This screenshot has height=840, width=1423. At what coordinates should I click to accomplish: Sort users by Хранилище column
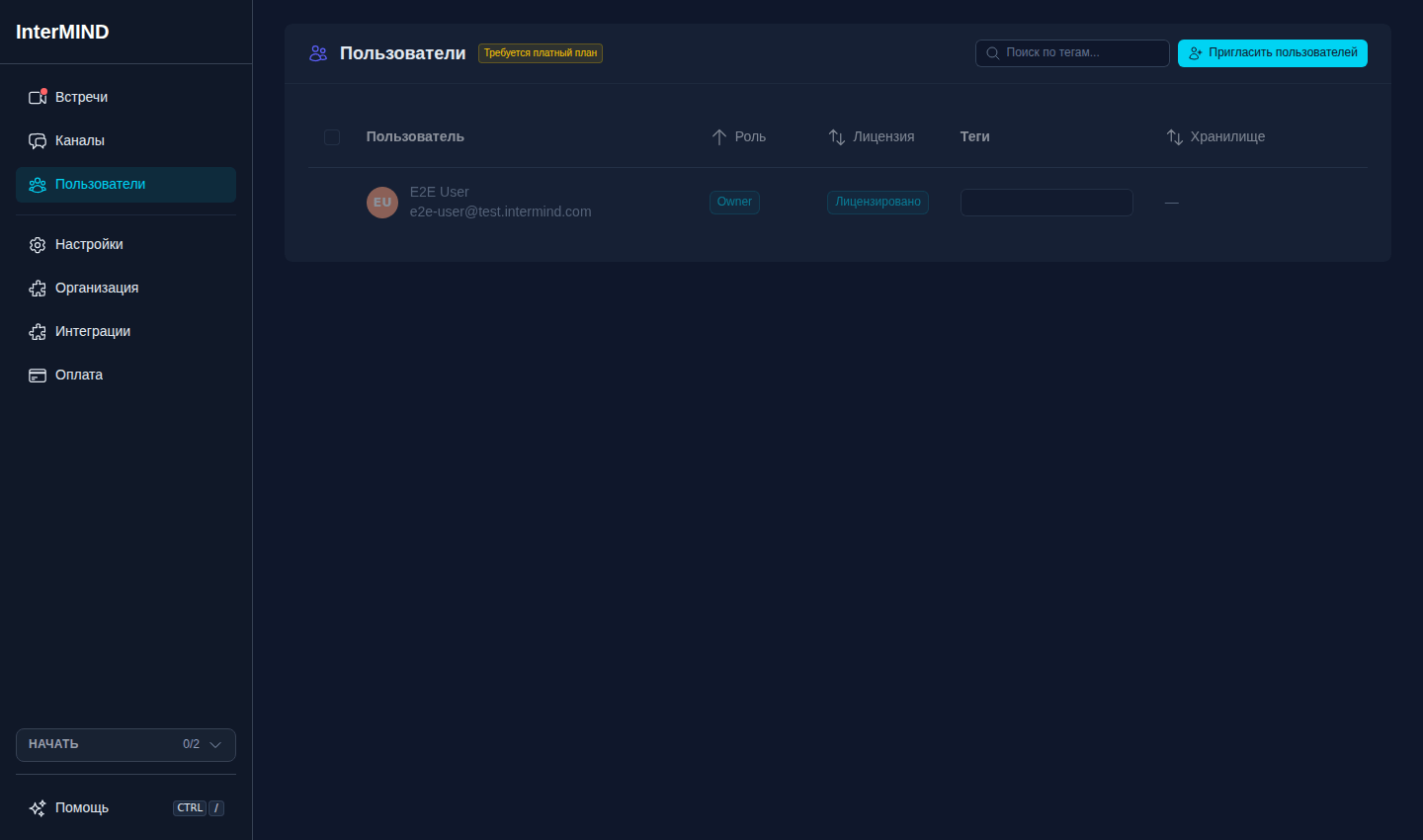pyautogui.click(x=1215, y=136)
